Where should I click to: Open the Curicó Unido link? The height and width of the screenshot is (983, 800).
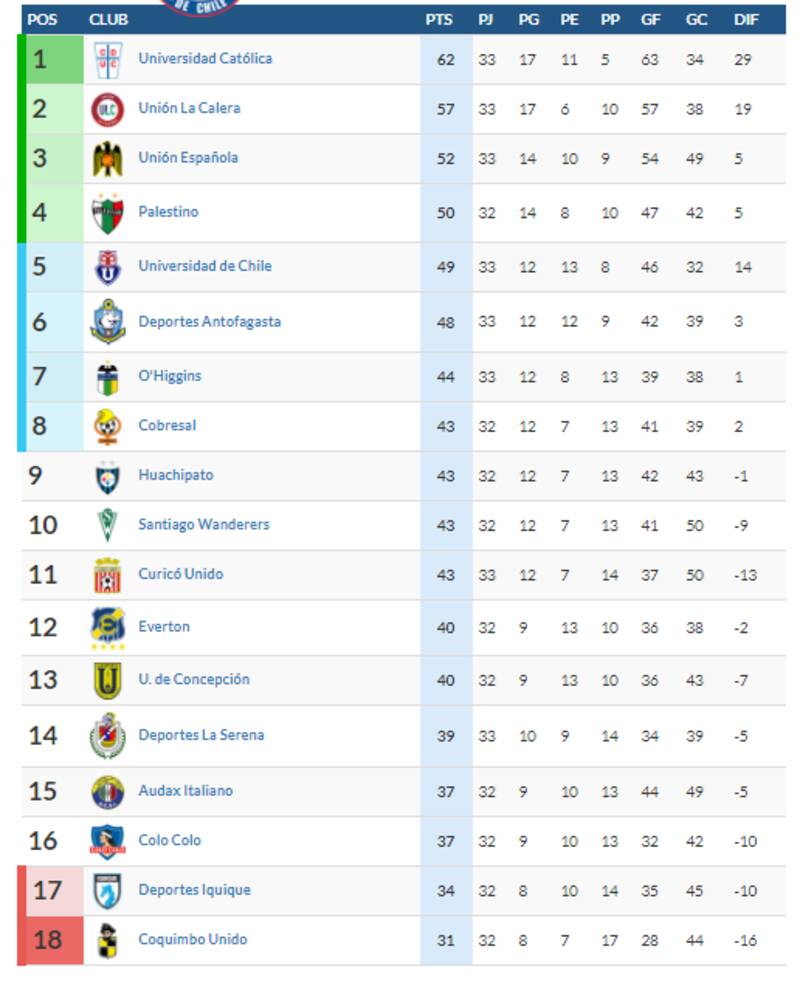click(180, 574)
